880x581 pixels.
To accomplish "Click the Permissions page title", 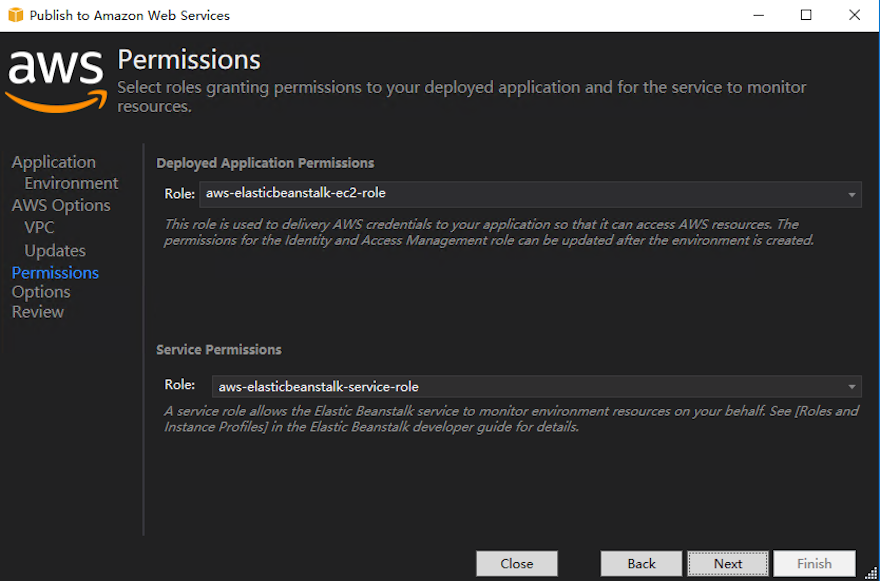I will coord(189,60).
